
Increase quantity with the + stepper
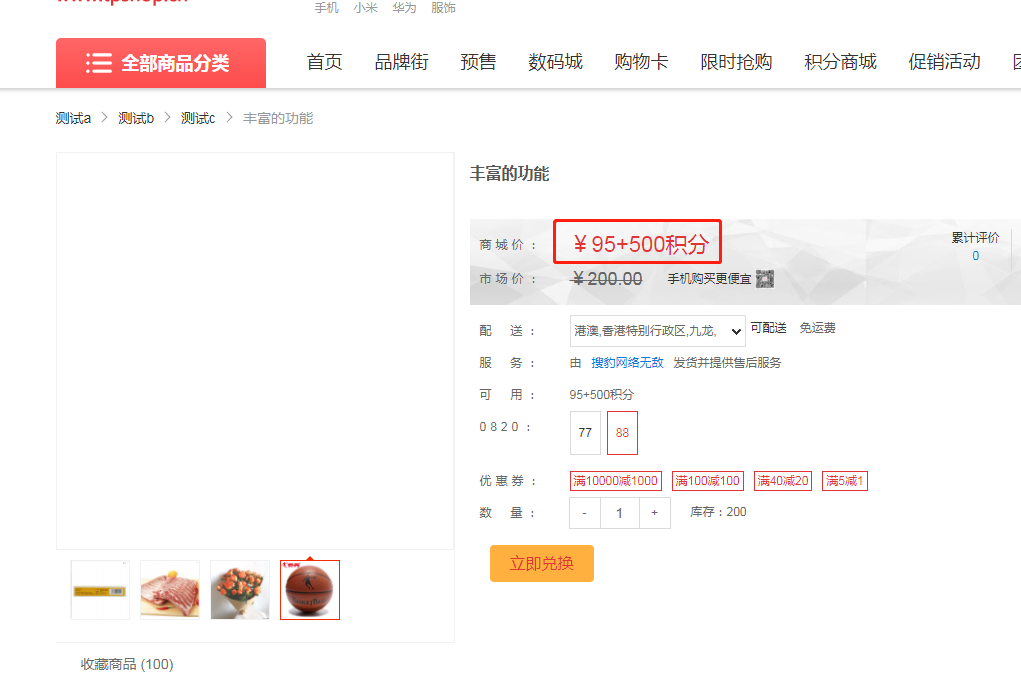(x=654, y=512)
